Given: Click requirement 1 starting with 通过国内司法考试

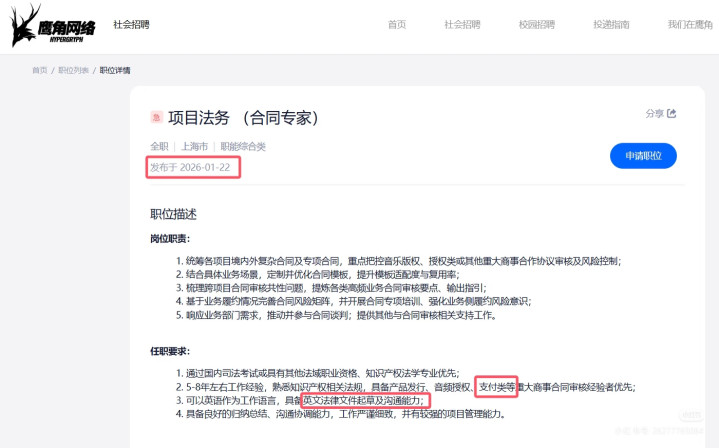Looking at the screenshot, I should pyautogui.click(x=317, y=373).
